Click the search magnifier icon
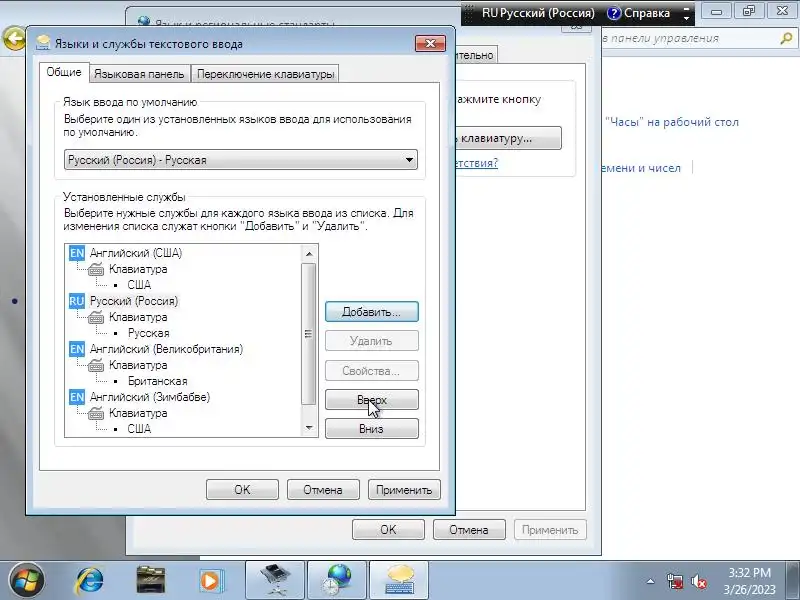The image size is (800, 600). pos(787,38)
